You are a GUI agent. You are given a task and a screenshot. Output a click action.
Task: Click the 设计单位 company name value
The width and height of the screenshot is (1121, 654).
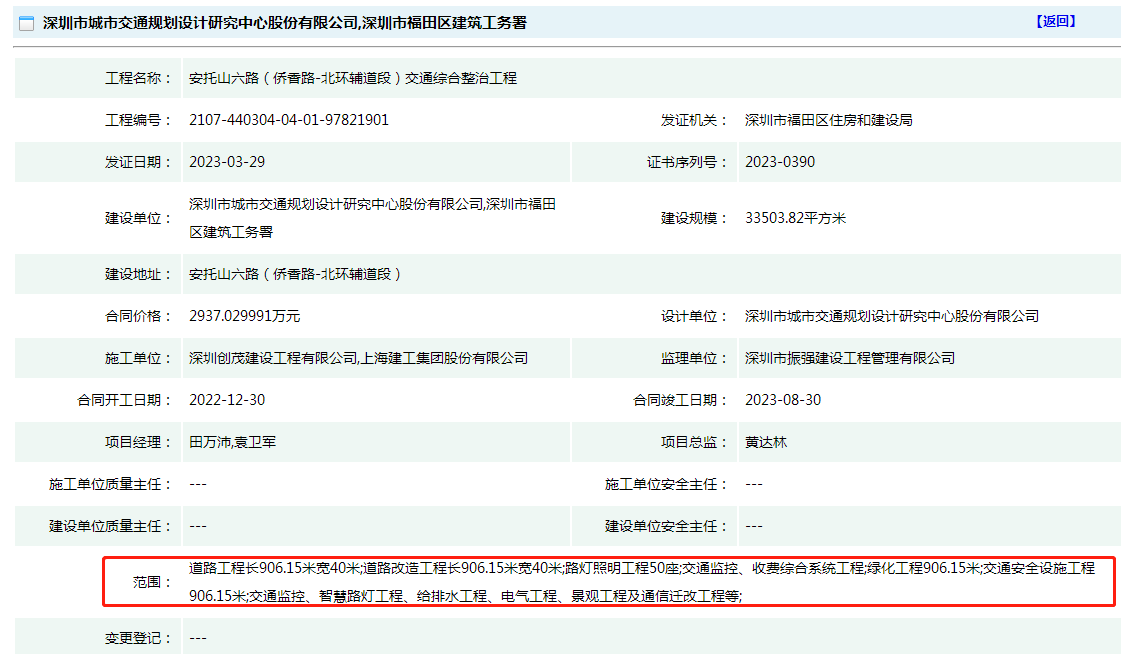[891, 316]
